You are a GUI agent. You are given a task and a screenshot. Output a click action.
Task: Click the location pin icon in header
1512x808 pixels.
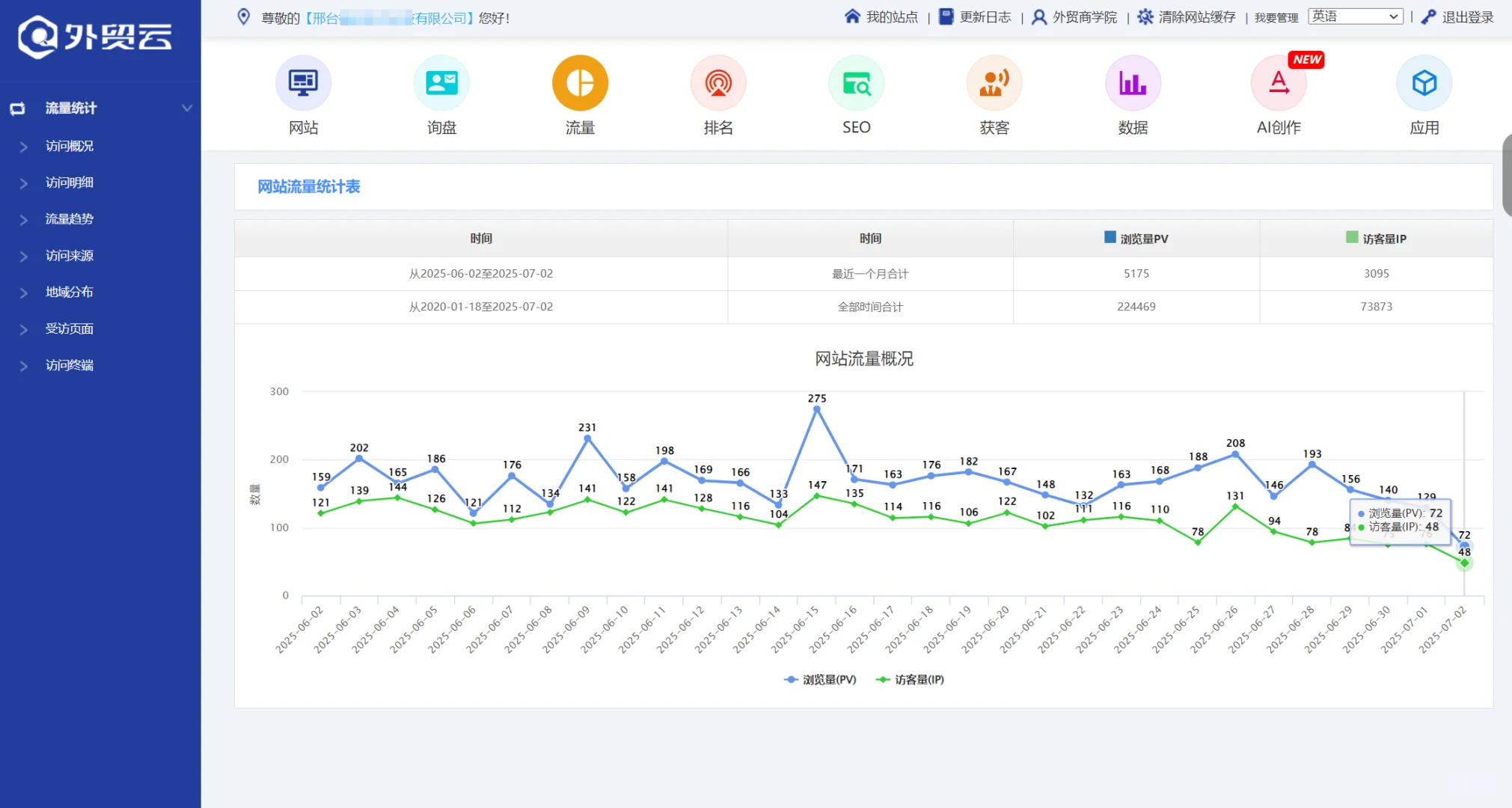coord(243,17)
